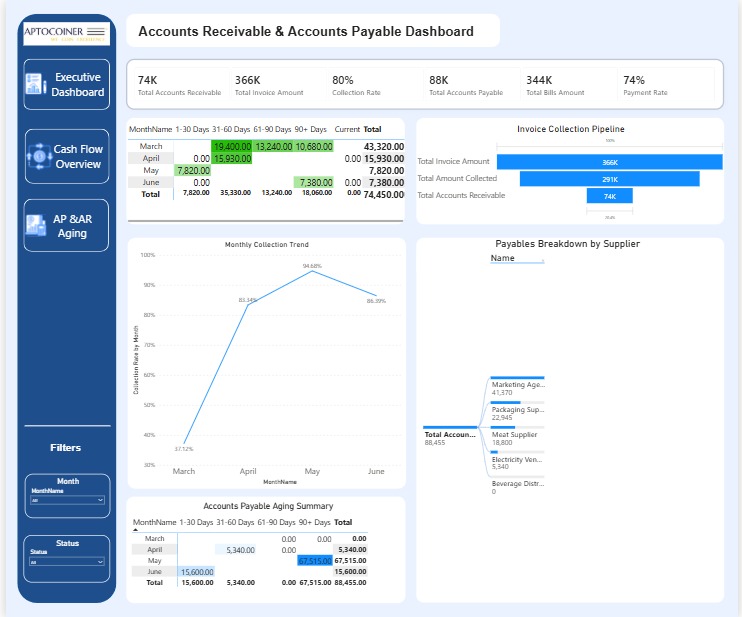The width and height of the screenshot is (742, 617).
Task: Select the 15,600.00 June payable cell
Action: point(197,572)
